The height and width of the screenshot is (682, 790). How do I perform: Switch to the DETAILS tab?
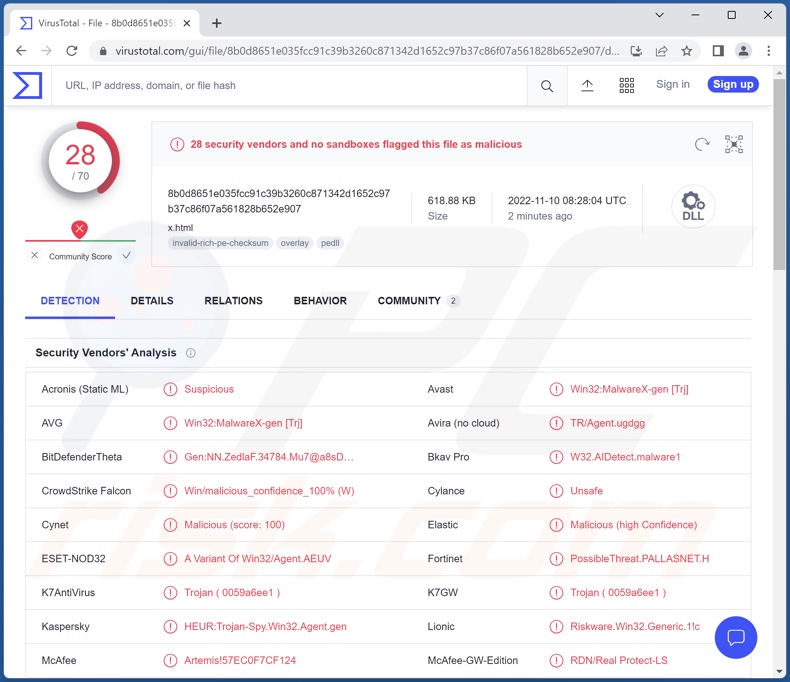pyautogui.click(x=152, y=301)
